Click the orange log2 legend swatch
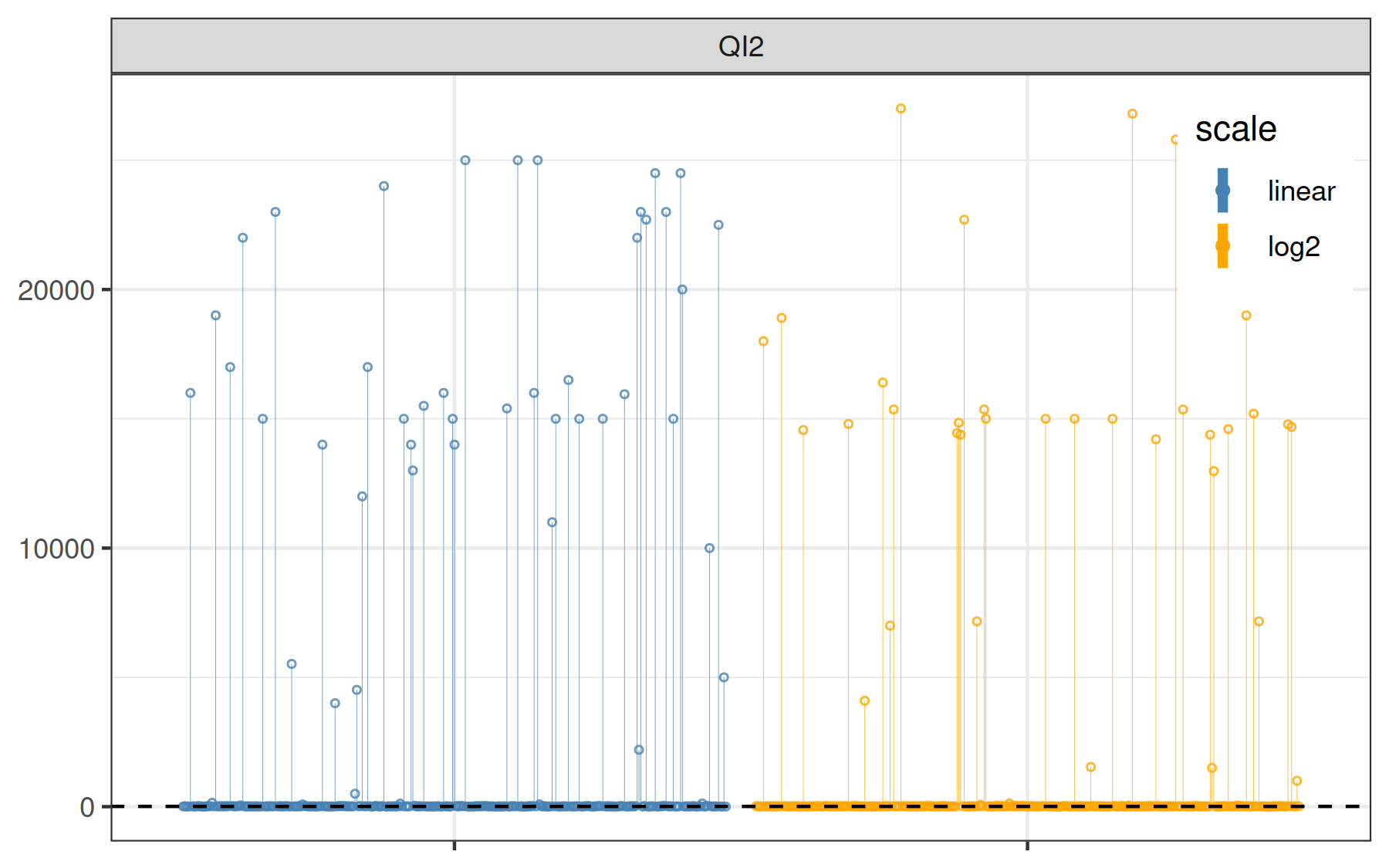 [x=1222, y=246]
